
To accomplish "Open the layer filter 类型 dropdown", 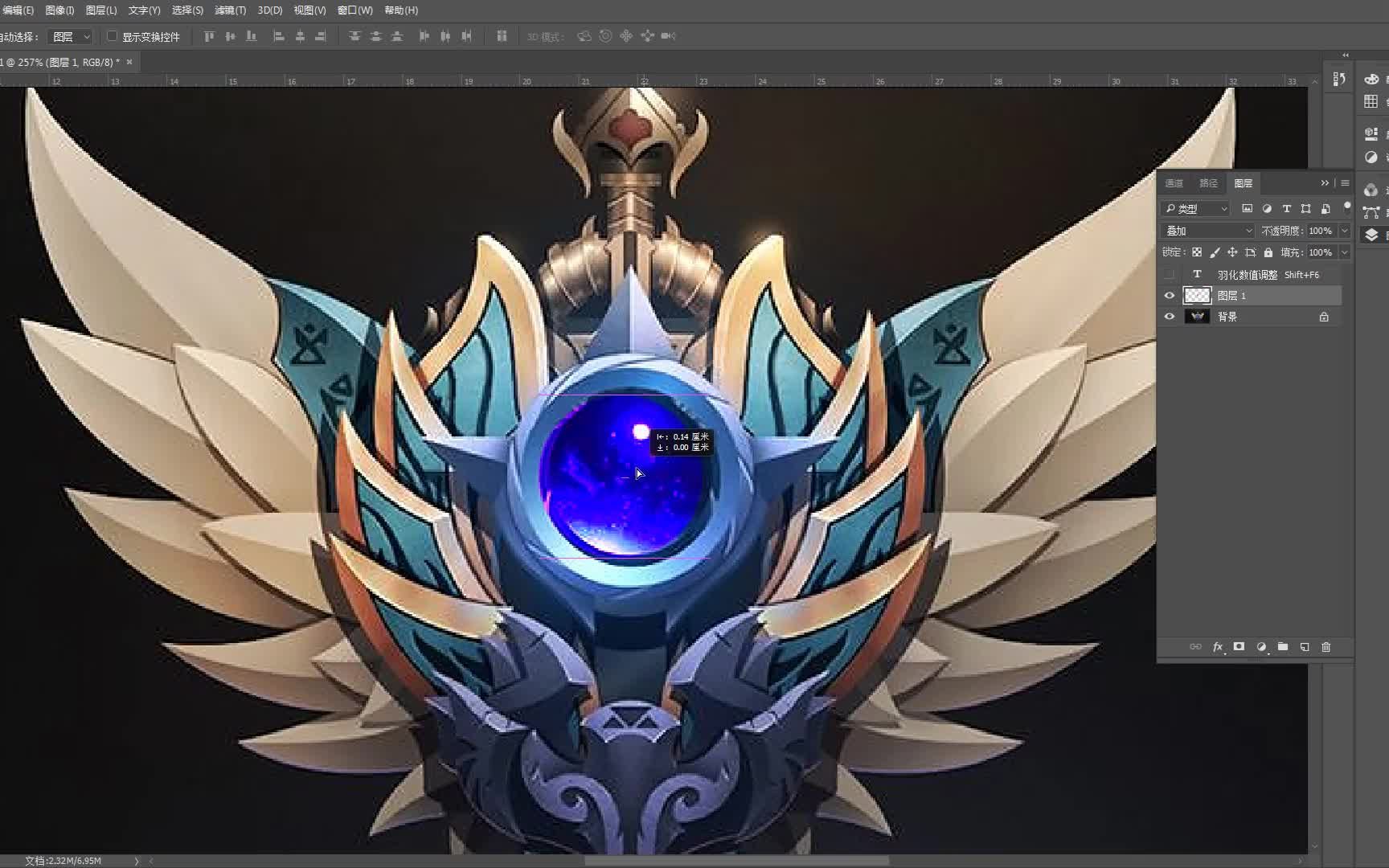I will 1196,209.
